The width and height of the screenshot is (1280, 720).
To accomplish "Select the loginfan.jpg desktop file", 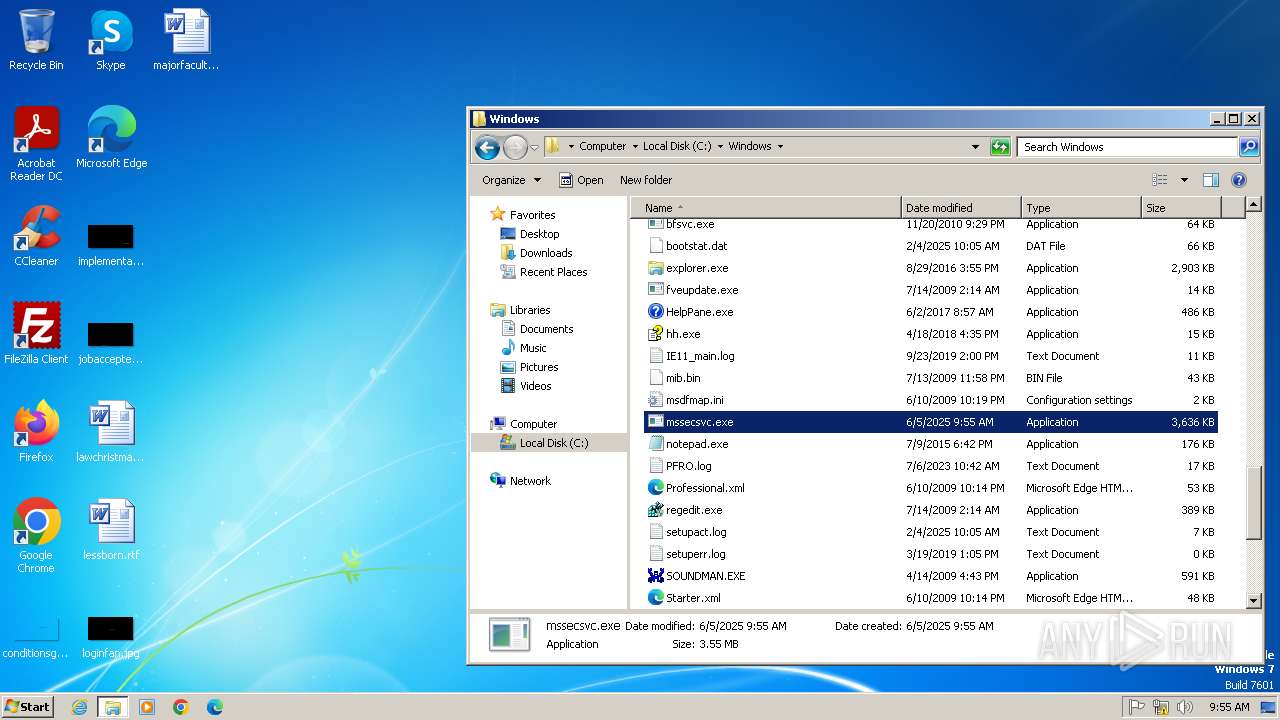I will (x=111, y=637).
